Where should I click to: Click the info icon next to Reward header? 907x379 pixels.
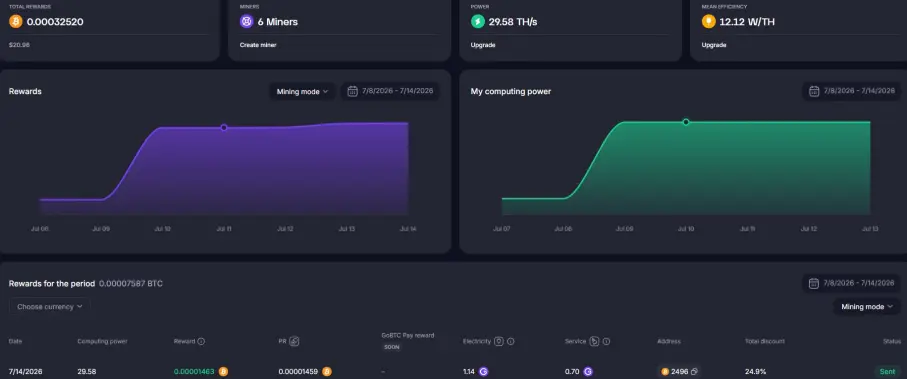pos(201,341)
